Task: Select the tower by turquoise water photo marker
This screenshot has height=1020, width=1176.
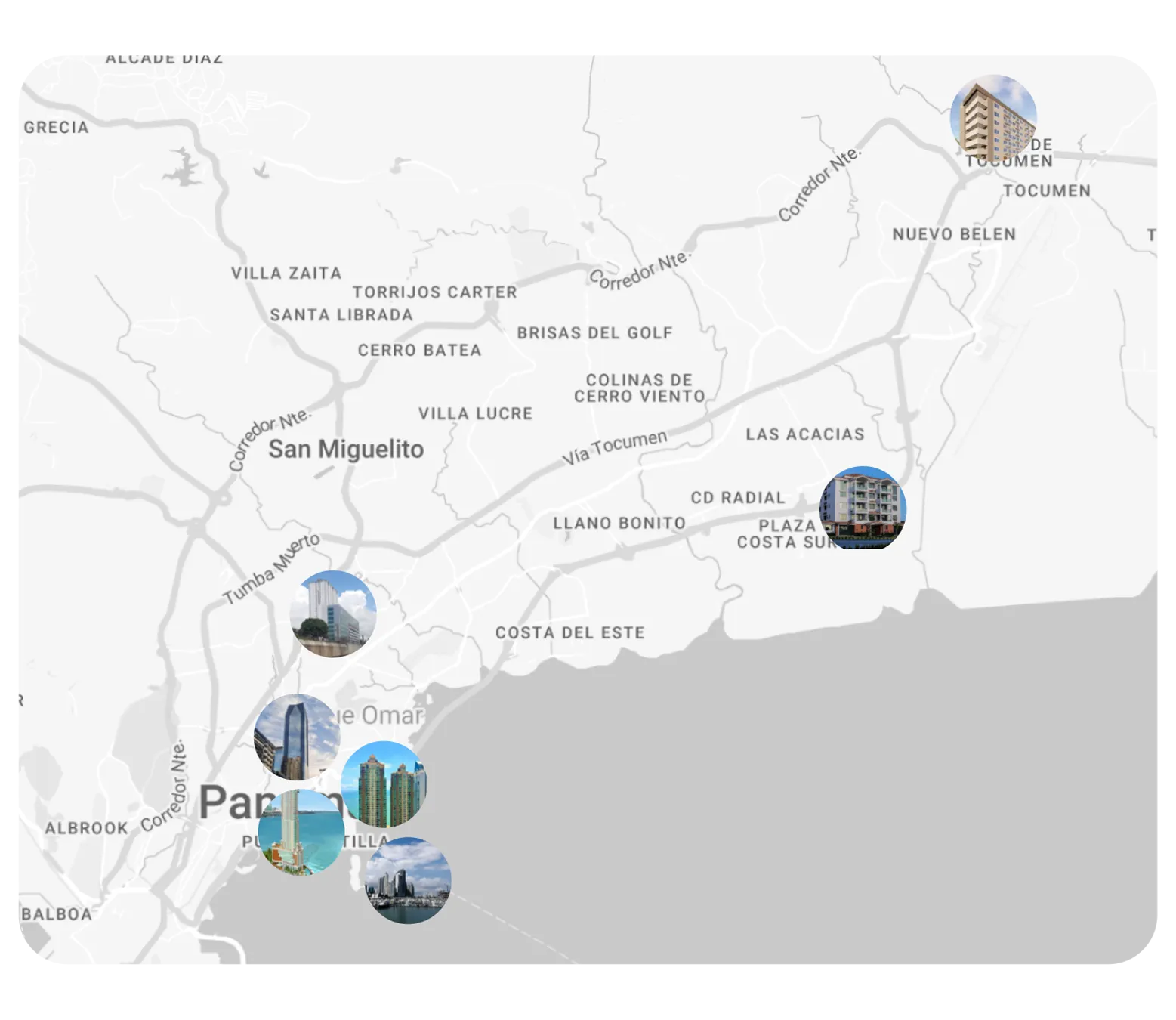Action: click(x=301, y=833)
